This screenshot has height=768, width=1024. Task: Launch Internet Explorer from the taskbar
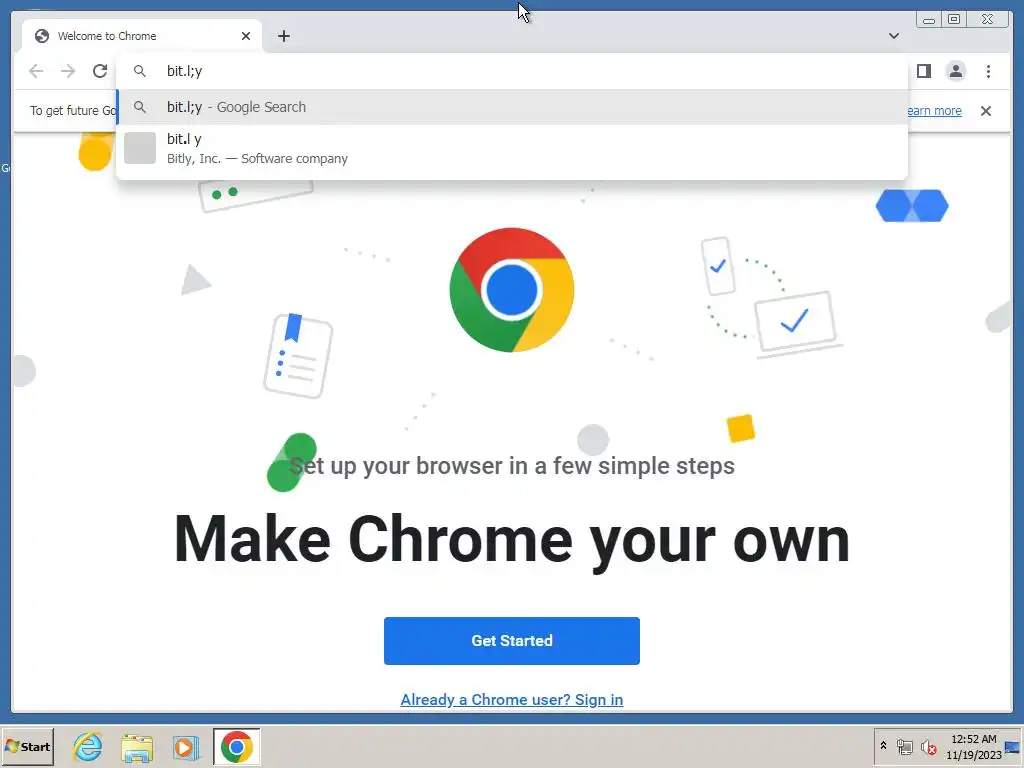point(88,746)
